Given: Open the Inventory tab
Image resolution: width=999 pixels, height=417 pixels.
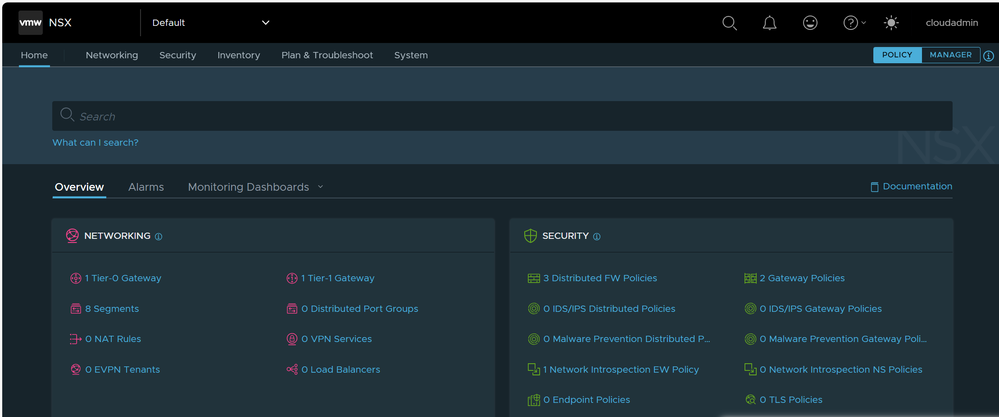Looking at the screenshot, I should point(238,55).
